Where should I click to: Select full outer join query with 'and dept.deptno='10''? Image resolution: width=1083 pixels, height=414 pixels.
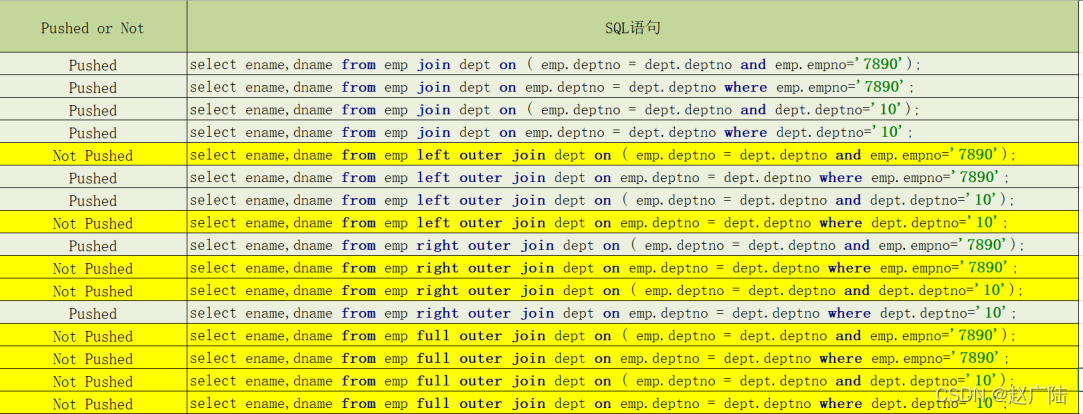coord(602,381)
